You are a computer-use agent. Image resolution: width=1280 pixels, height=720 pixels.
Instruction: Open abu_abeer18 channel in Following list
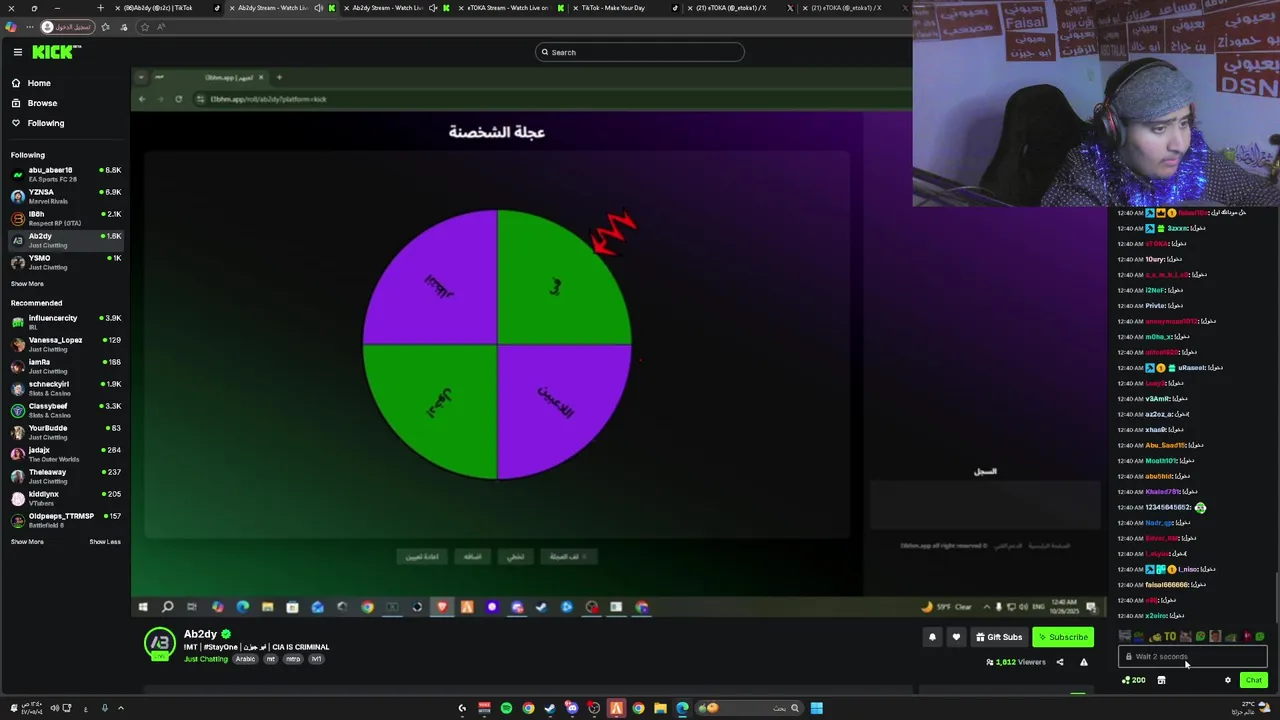[x=65, y=174]
